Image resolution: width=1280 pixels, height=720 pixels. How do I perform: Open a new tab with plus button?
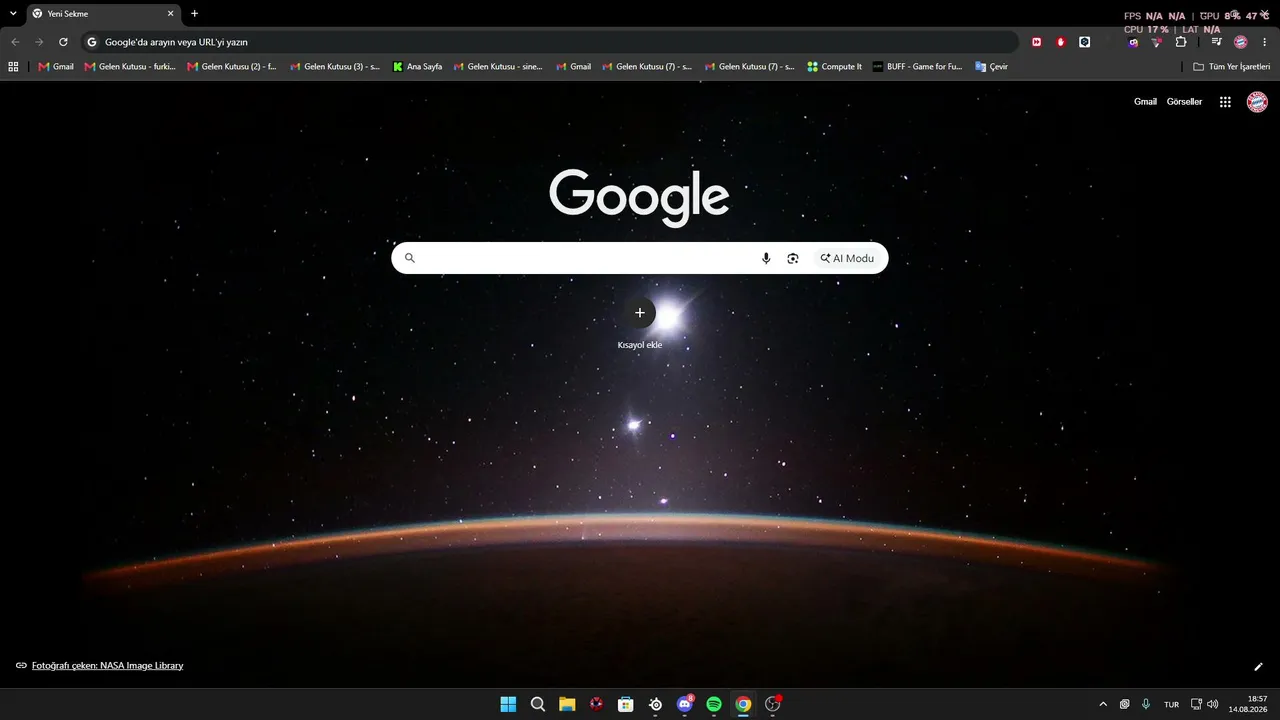(x=194, y=14)
